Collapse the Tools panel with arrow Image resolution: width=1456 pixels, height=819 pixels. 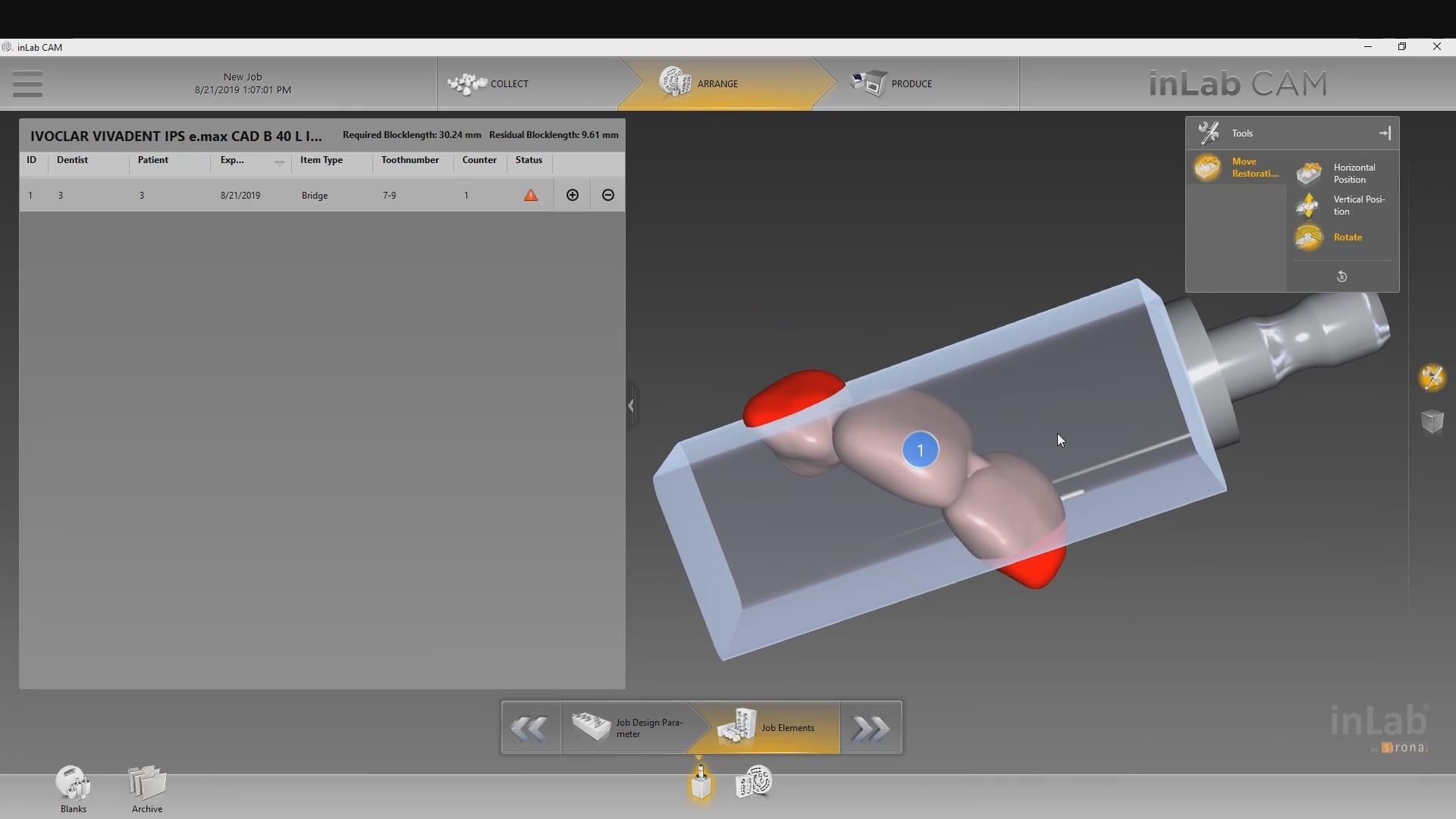click(1385, 133)
